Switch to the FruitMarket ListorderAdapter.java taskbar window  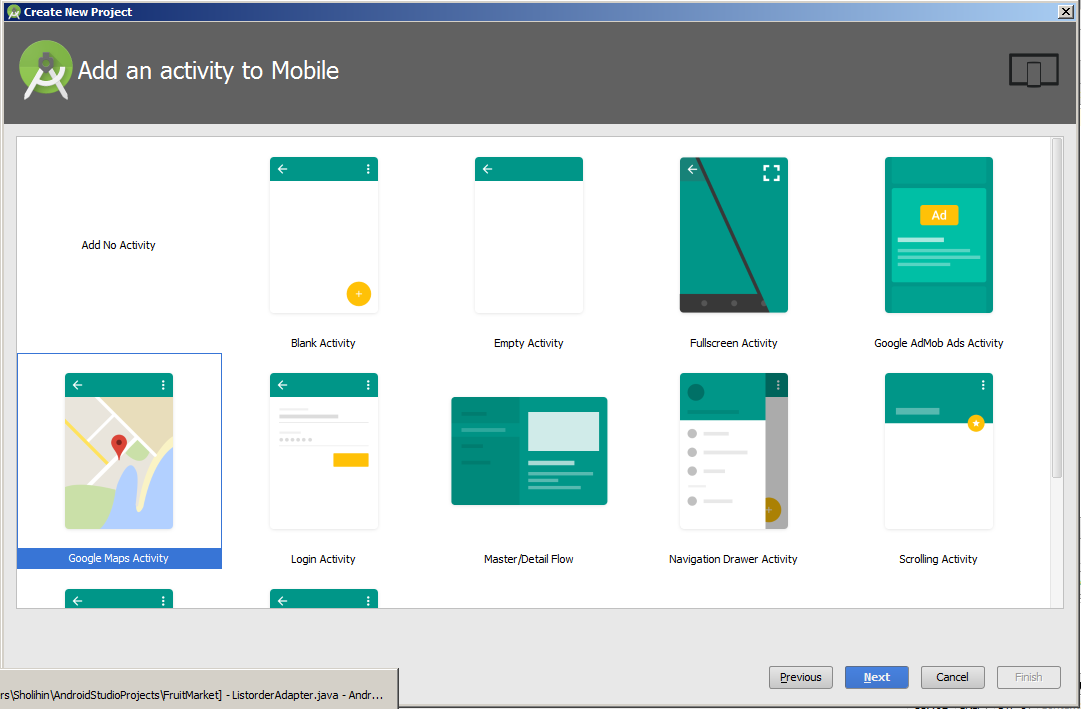click(x=199, y=690)
